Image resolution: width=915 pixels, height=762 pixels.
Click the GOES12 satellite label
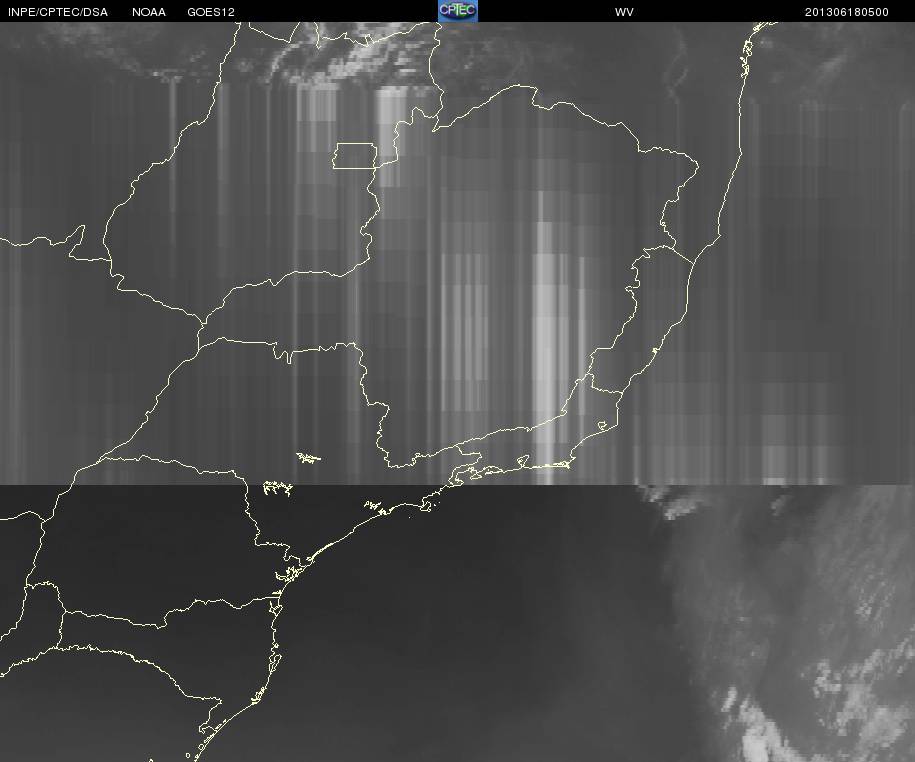coord(211,12)
